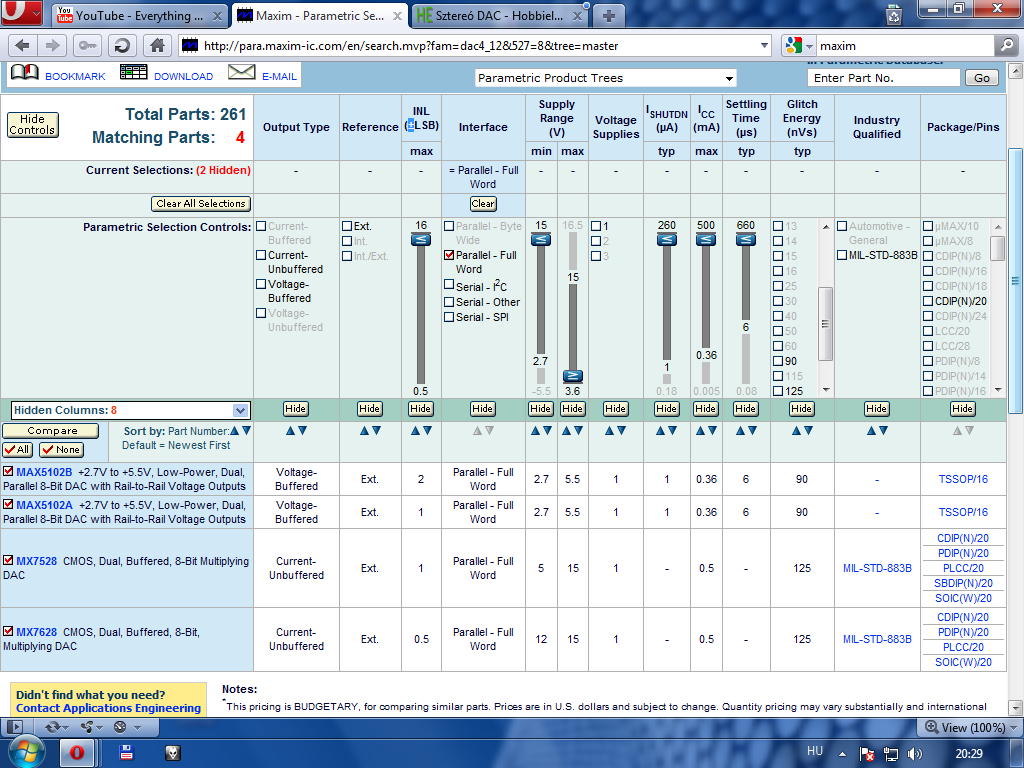
Task: Go to the browser home page icon
Action: 157,46
